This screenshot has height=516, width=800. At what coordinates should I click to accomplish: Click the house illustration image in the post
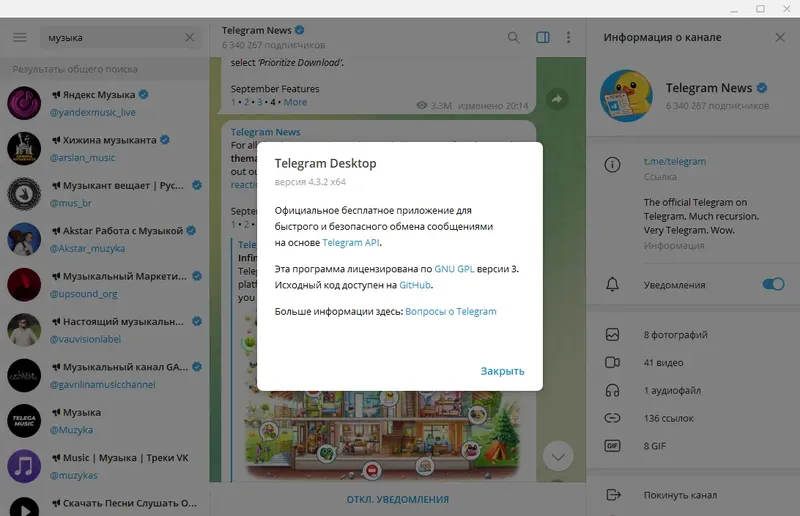[x=382, y=436]
